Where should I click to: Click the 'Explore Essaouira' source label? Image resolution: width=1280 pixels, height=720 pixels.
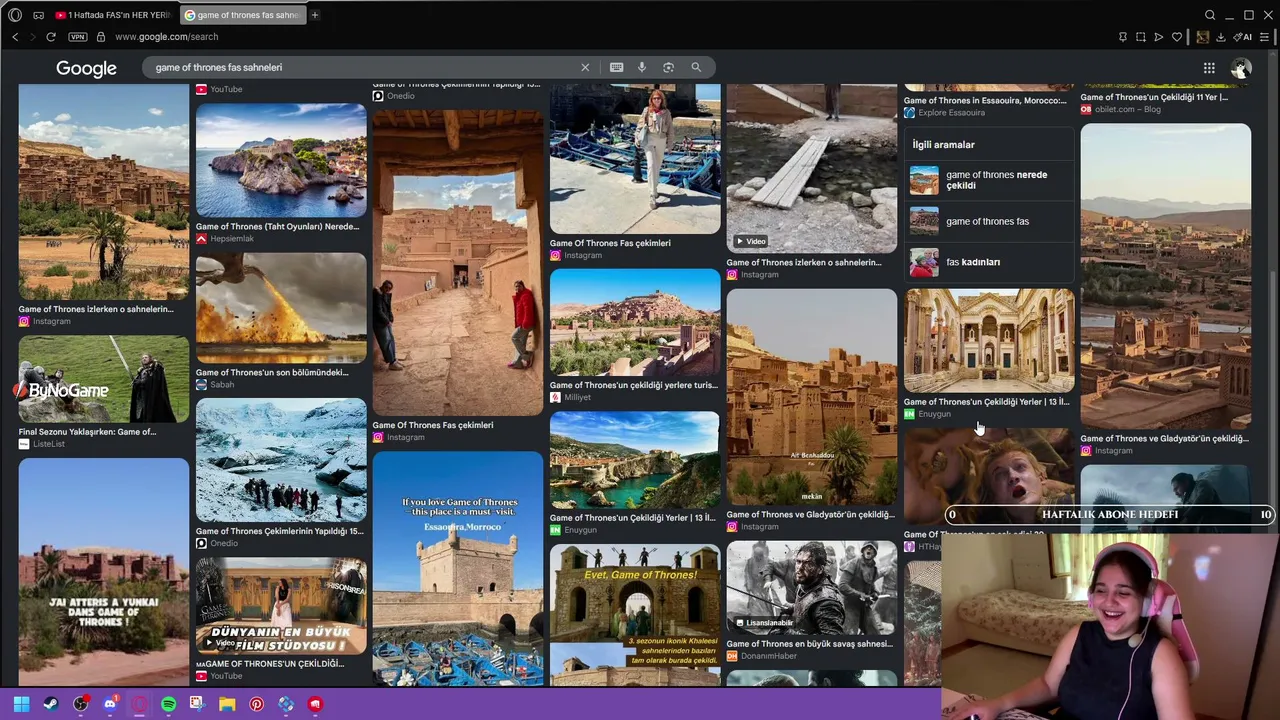click(951, 113)
